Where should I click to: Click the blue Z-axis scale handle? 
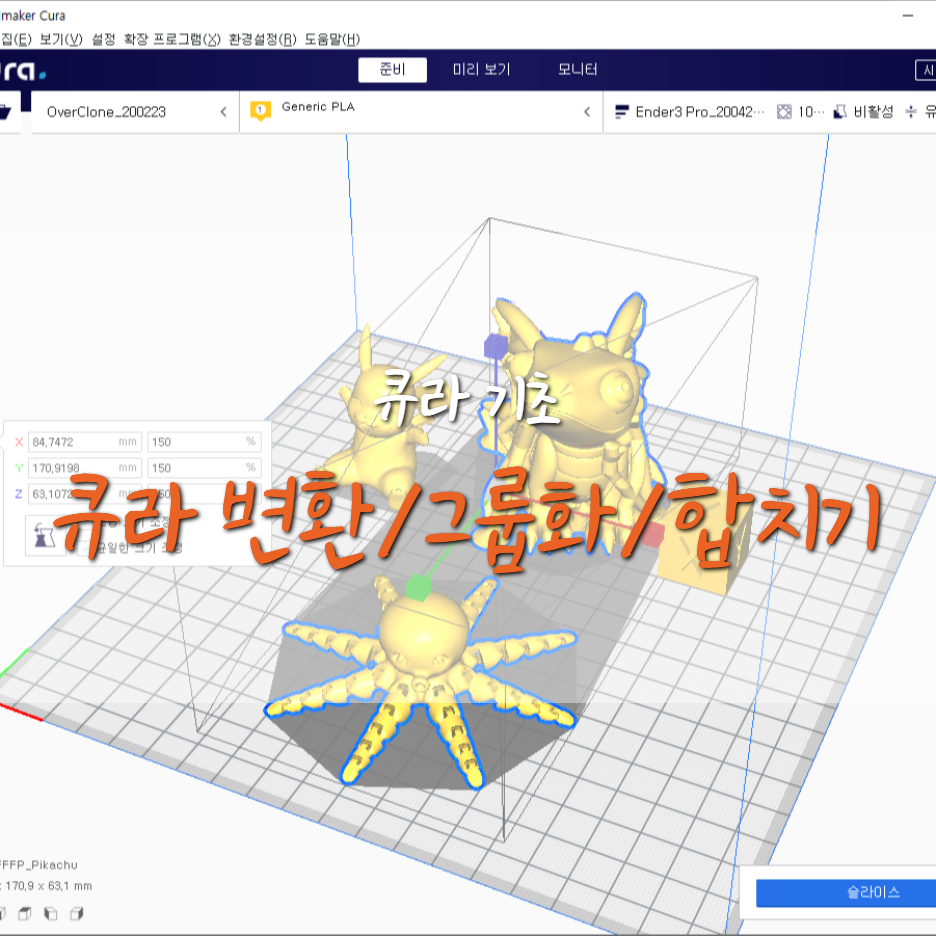coord(495,346)
